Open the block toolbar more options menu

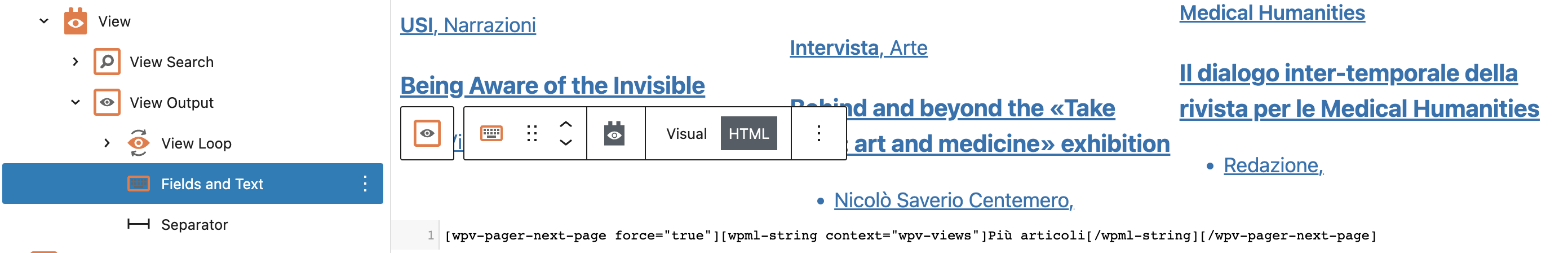pyautogui.click(x=819, y=133)
